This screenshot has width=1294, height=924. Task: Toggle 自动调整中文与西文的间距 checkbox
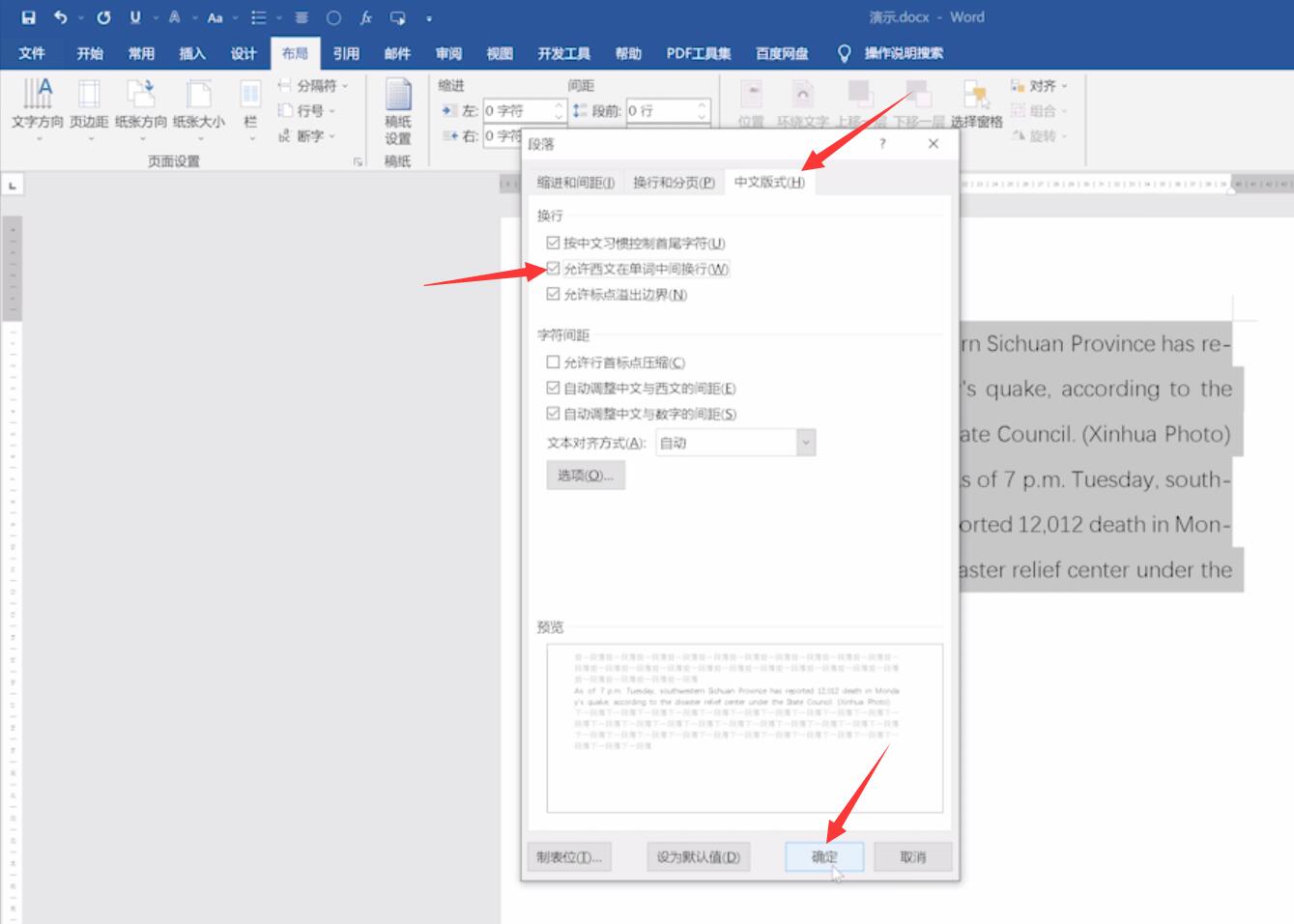553,388
